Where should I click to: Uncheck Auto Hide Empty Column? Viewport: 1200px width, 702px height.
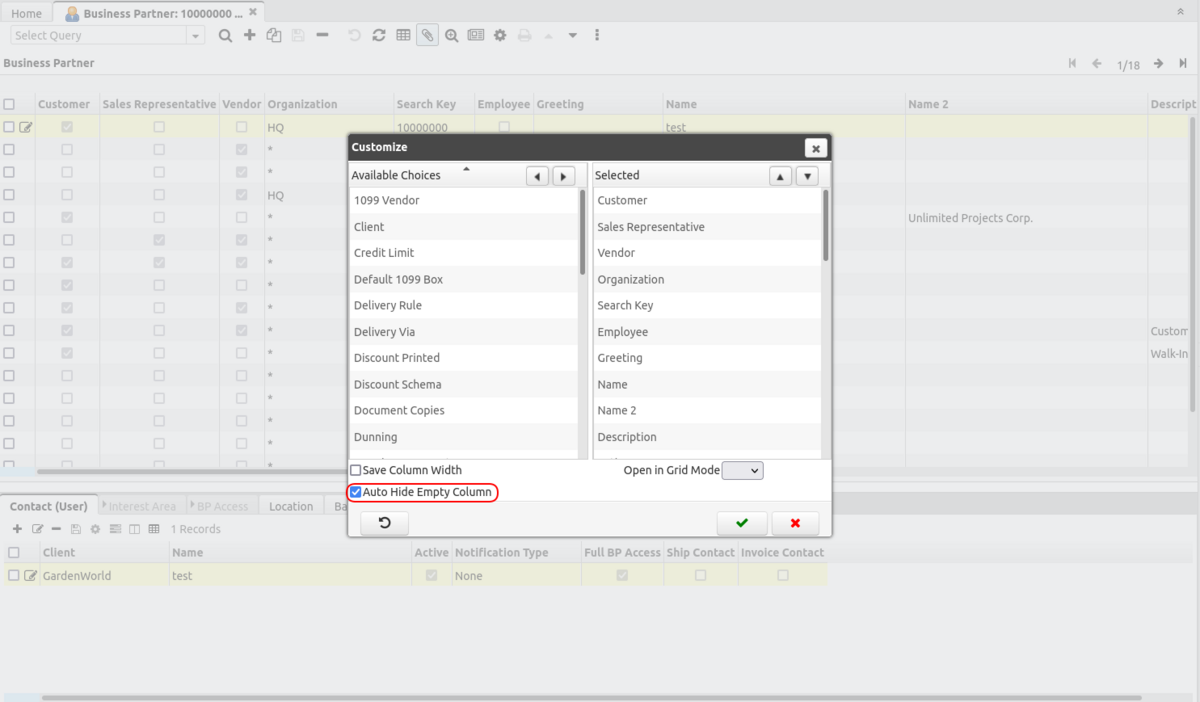356,492
